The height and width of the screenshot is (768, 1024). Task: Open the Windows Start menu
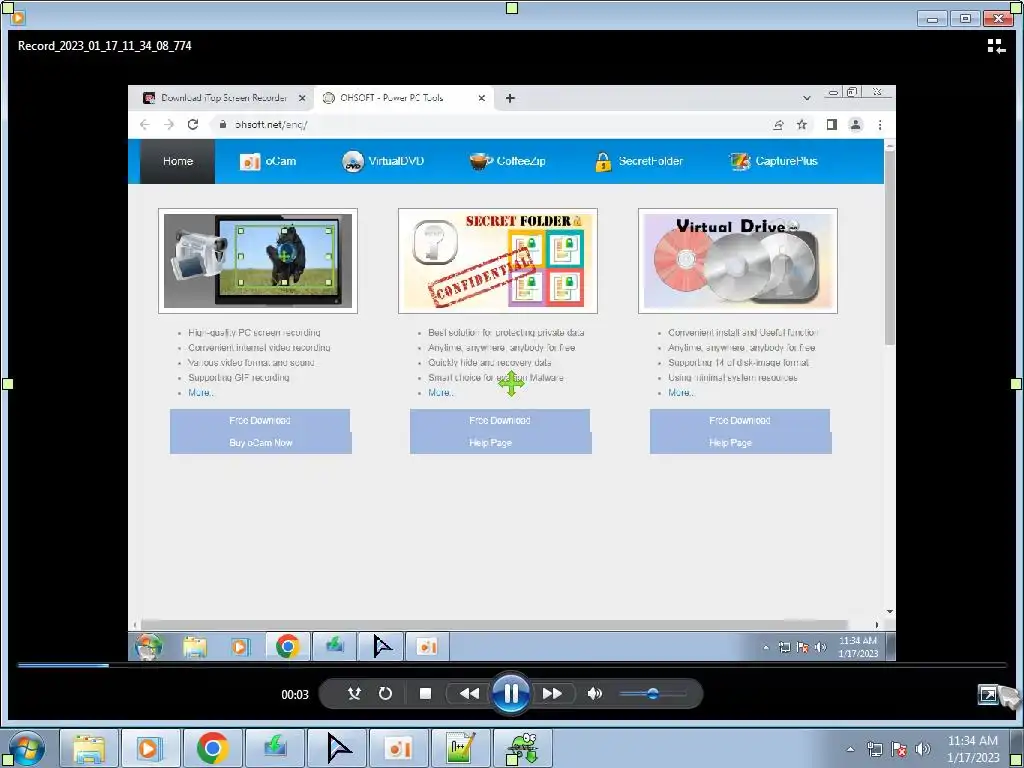pos(26,748)
